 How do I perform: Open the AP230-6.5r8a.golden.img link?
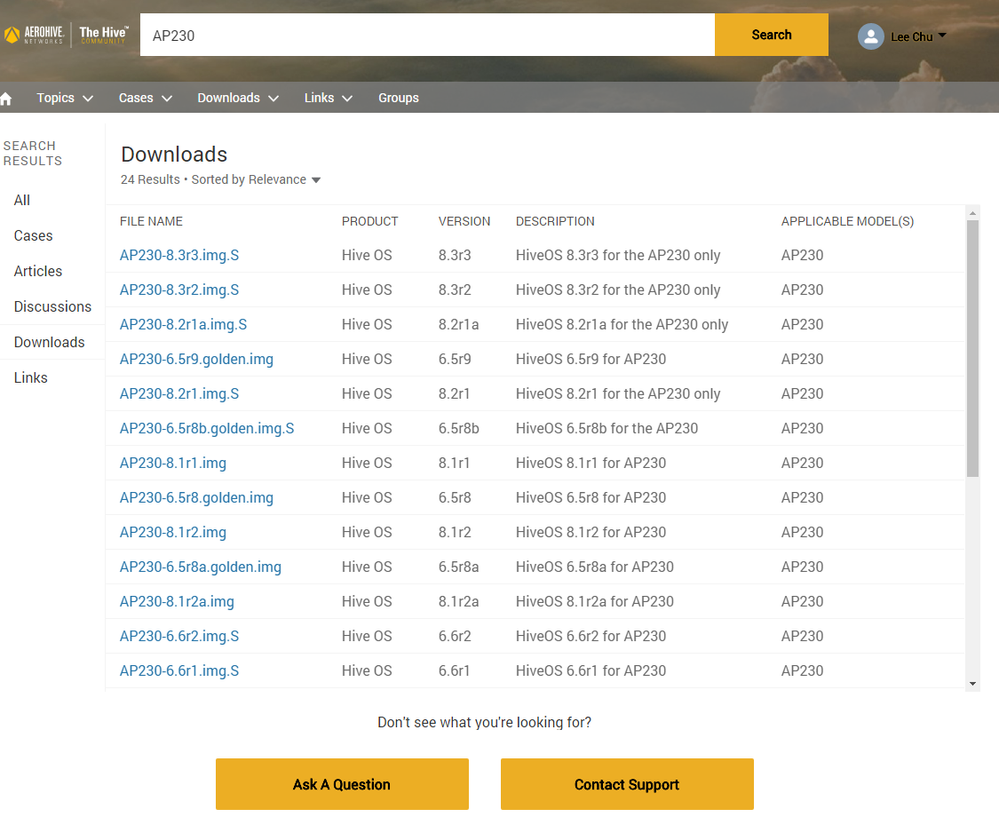[x=200, y=567]
